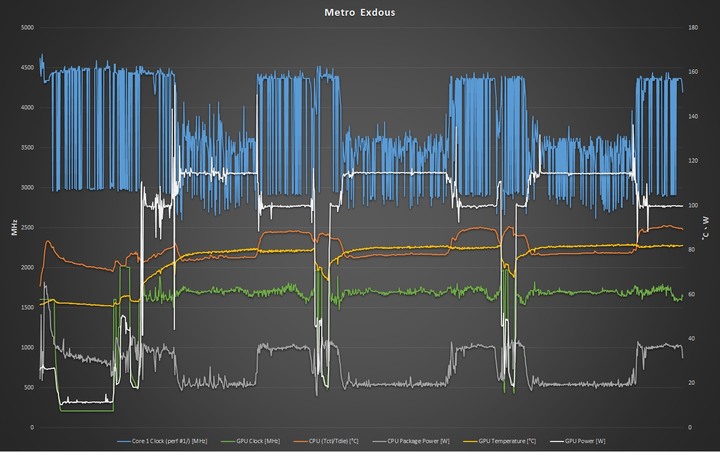Click the 40 right axis label
The image size is (720, 452).
692,339
